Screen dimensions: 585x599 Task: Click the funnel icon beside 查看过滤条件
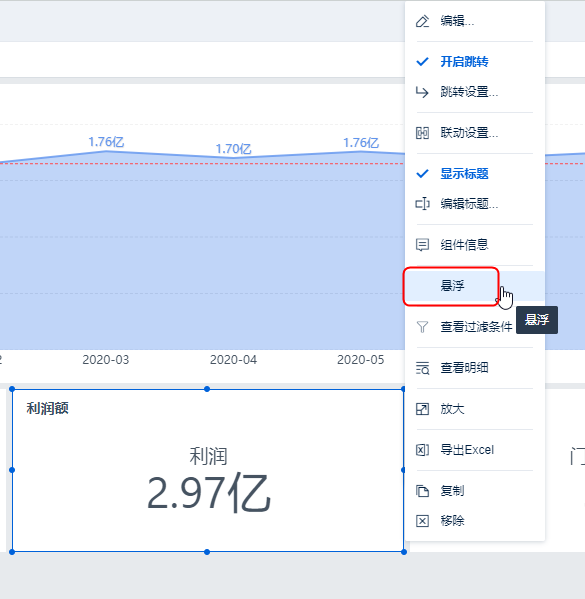tap(422, 327)
